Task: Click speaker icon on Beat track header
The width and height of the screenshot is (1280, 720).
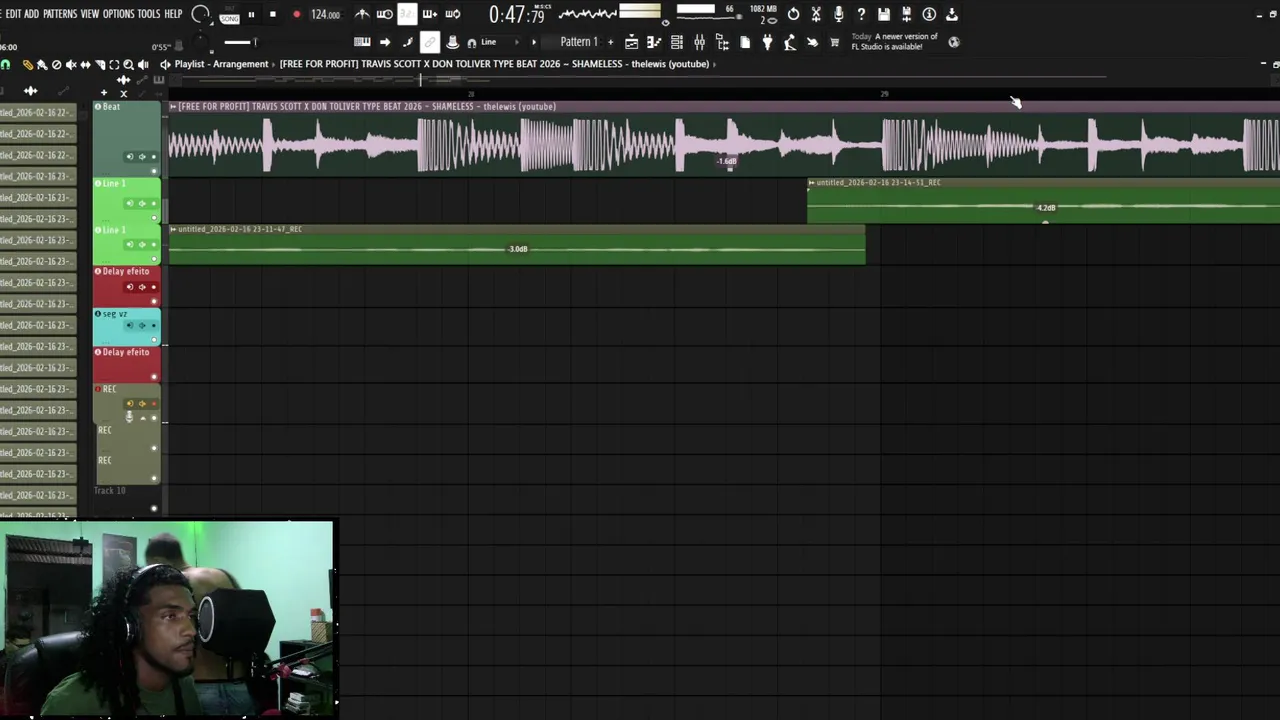Action: point(142,157)
